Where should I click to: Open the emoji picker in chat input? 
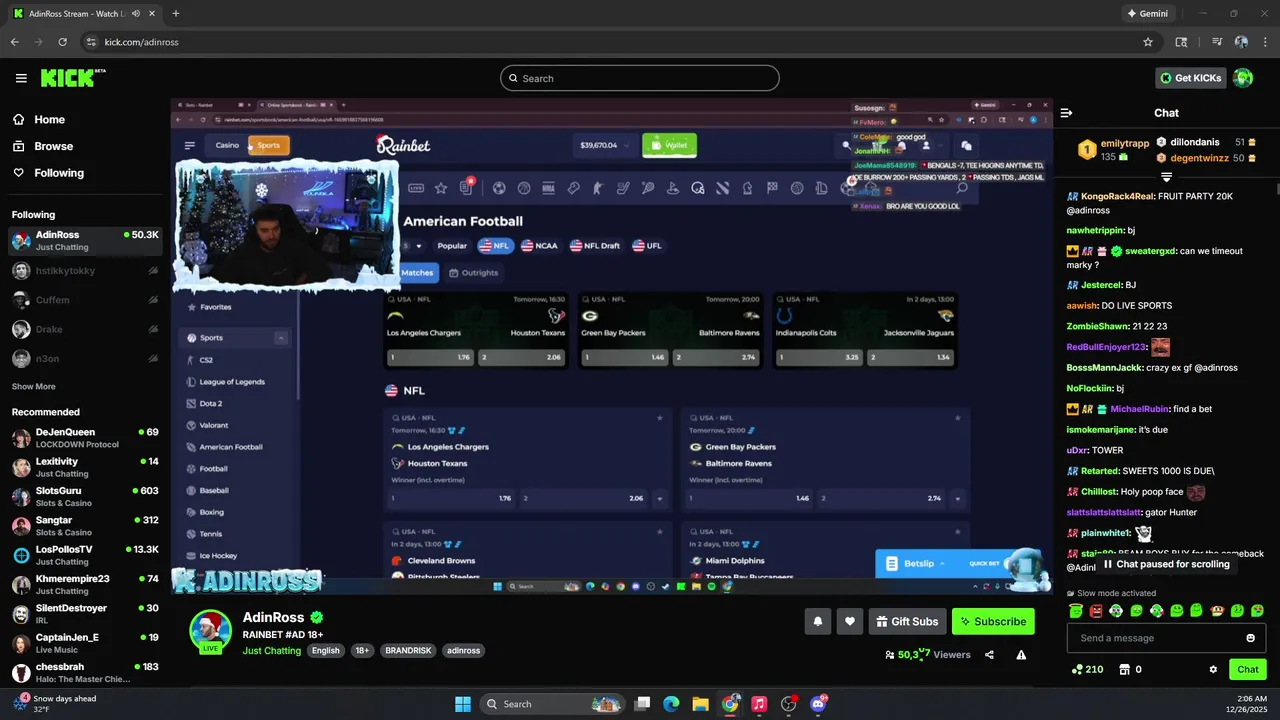coord(1250,638)
